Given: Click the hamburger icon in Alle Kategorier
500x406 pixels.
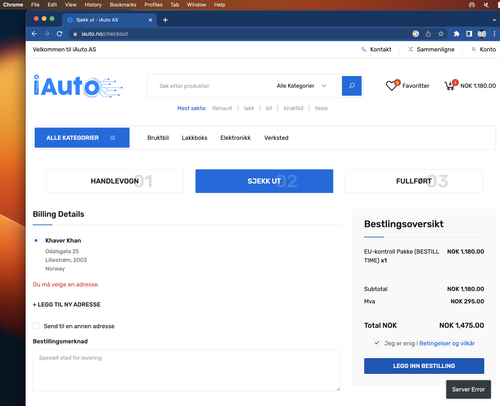Looking at the screenshot, I should (x=113, y=138).
